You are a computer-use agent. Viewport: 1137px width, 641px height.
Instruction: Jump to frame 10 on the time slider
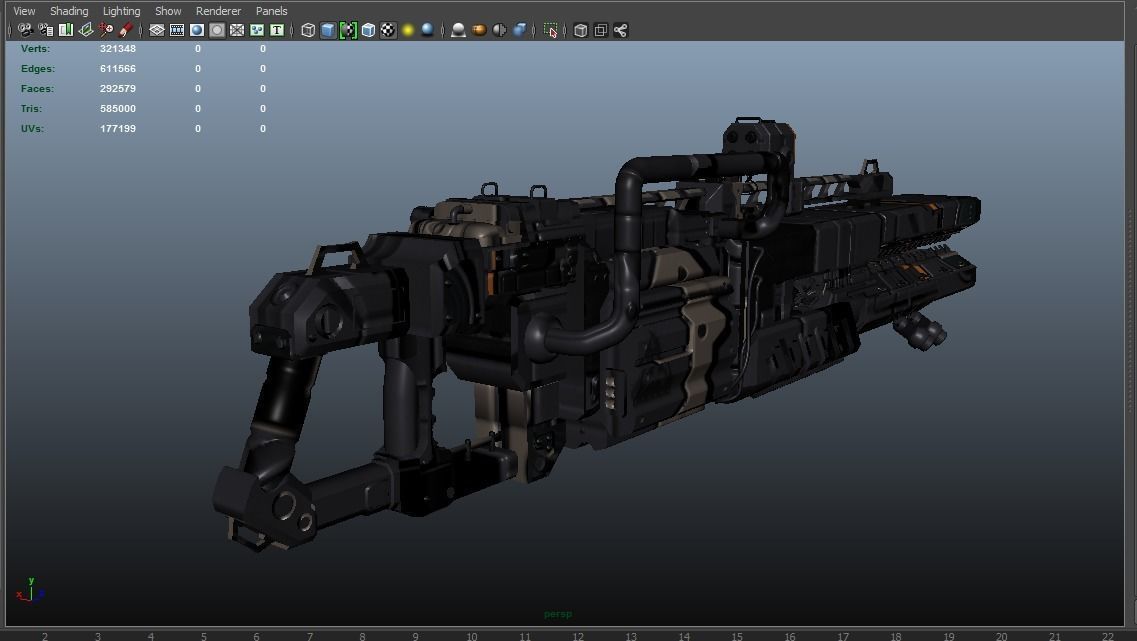[472, 636]
